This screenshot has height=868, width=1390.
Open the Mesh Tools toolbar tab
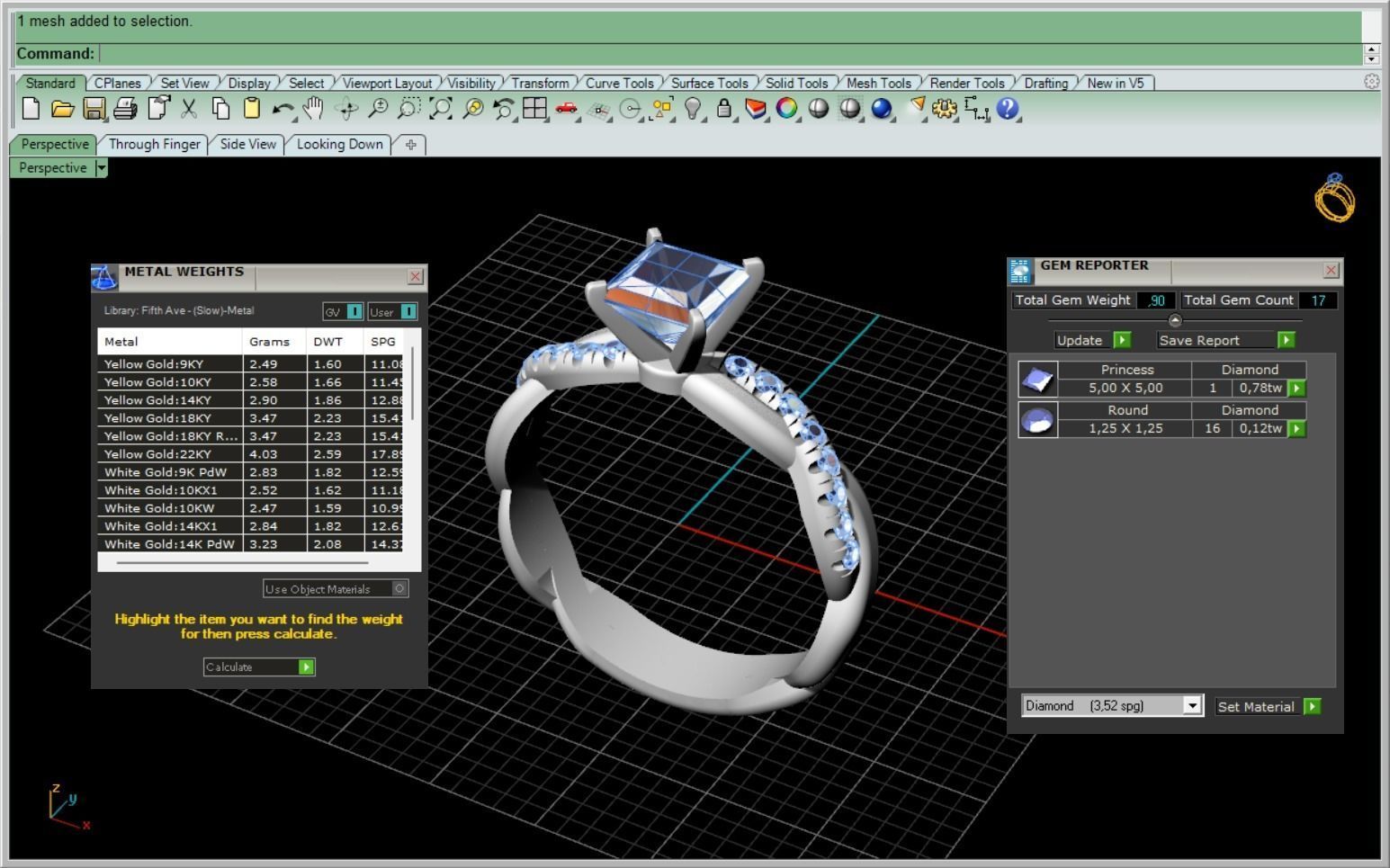coord(878,83)
